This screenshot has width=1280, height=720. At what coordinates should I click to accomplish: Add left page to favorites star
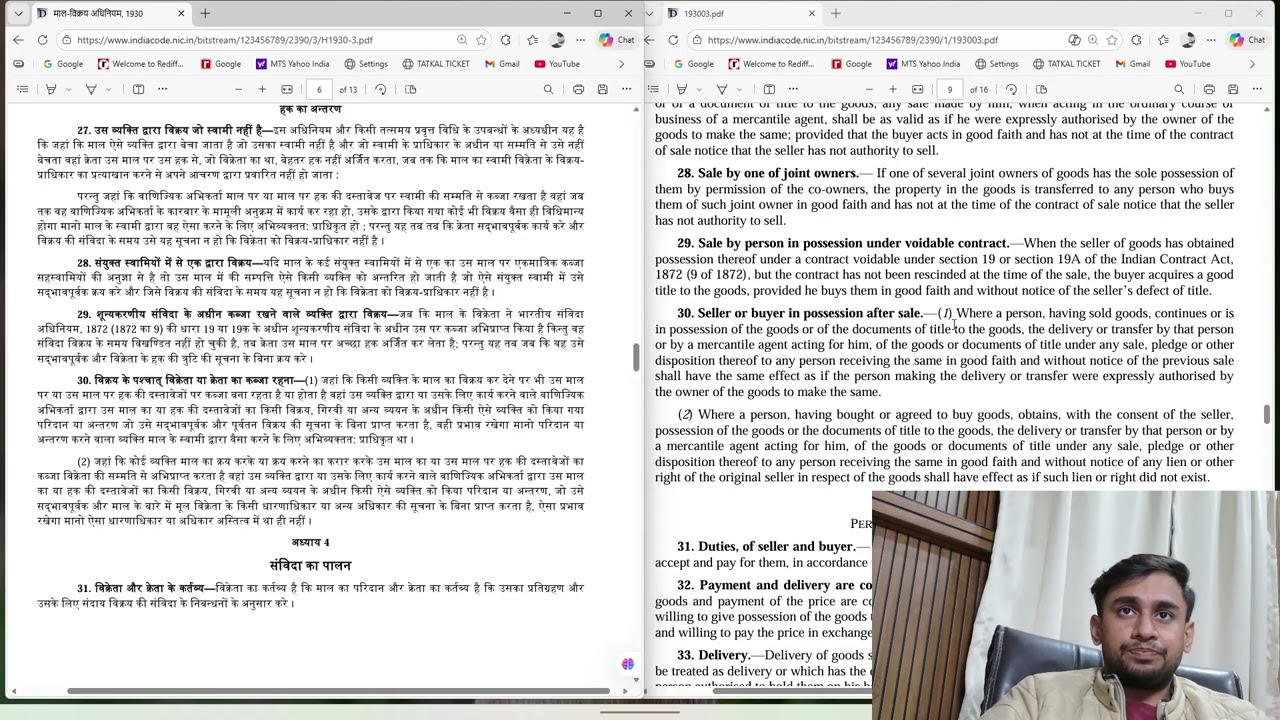pyautogui.click(x=481, y=40)
